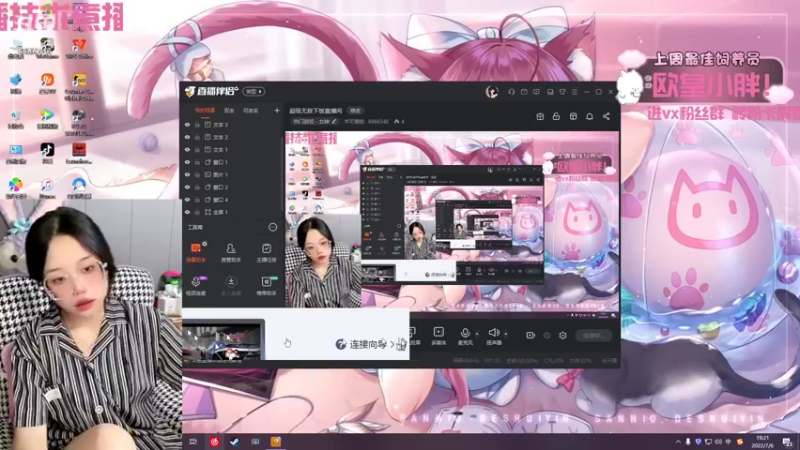This screenshot has width=800, height=450.
Task: Open the settings gear in the bottom bar
Action: [x=563, y=335]
